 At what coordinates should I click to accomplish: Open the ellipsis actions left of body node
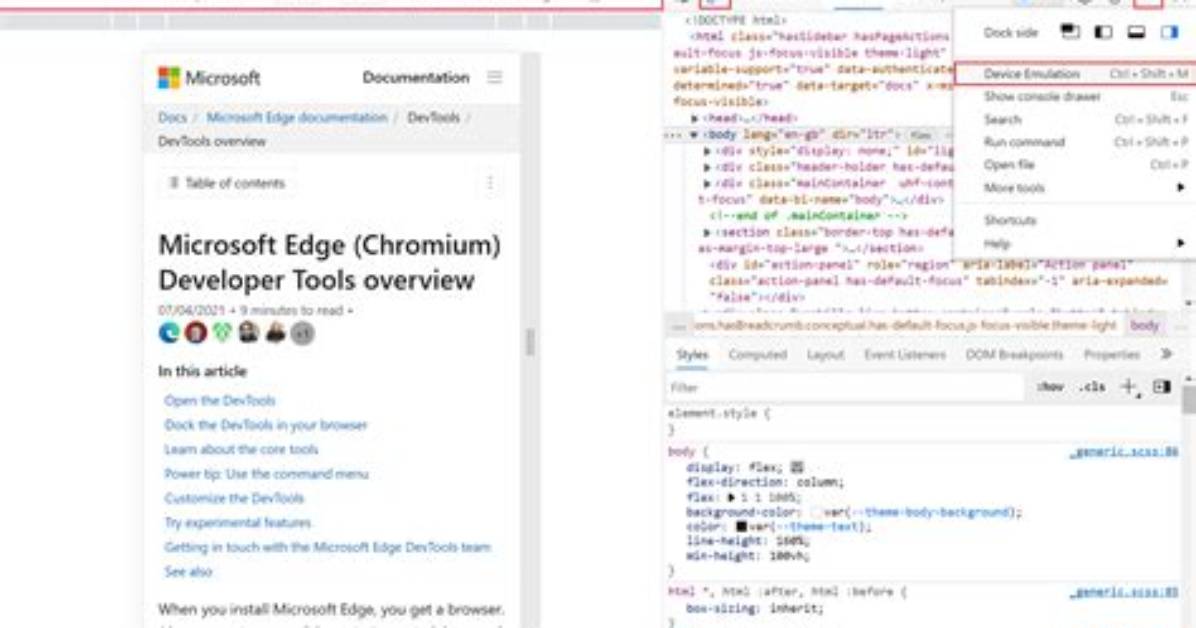673,135
